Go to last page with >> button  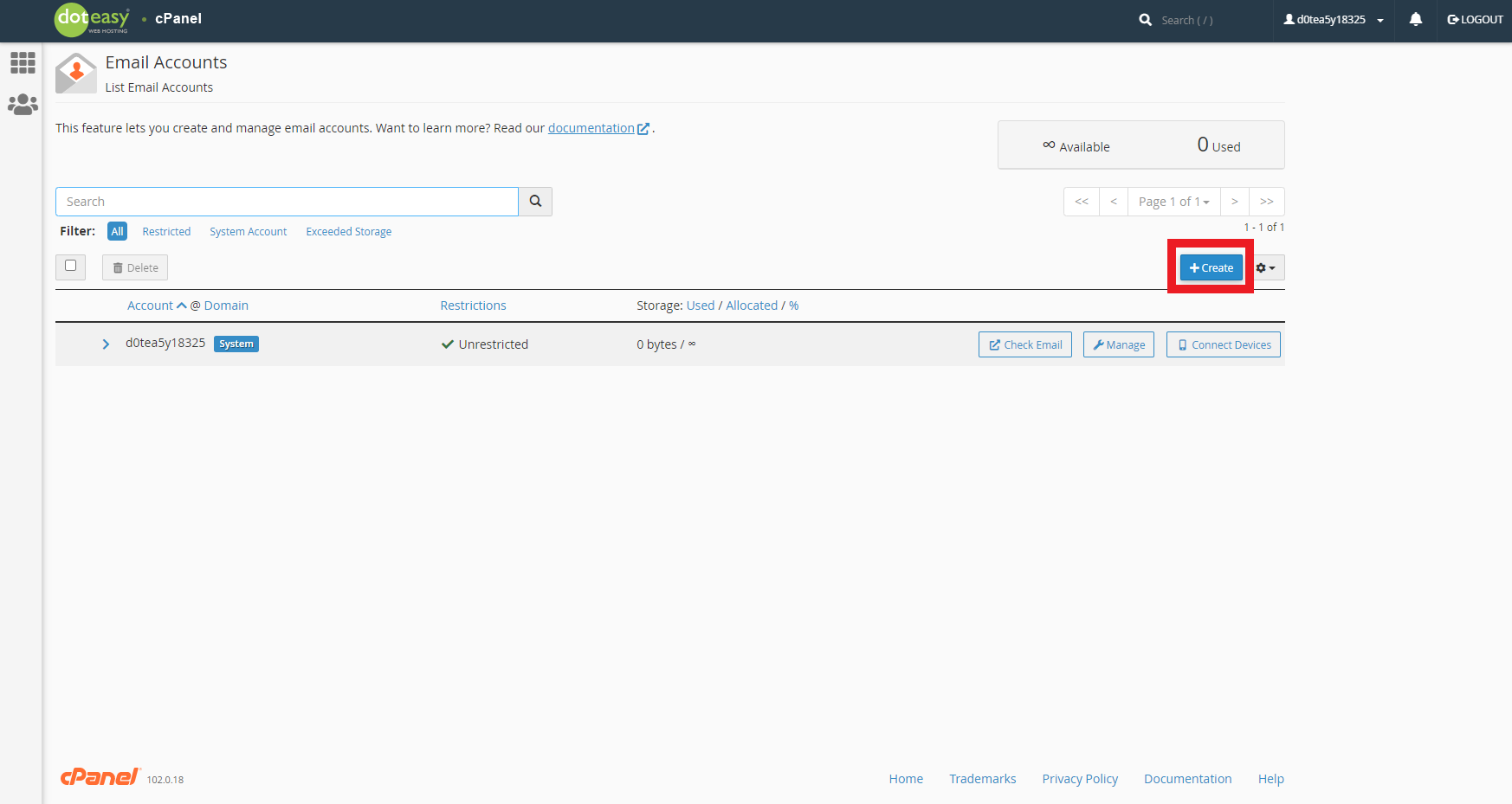pyautogui.click(x=1267, y=202)
